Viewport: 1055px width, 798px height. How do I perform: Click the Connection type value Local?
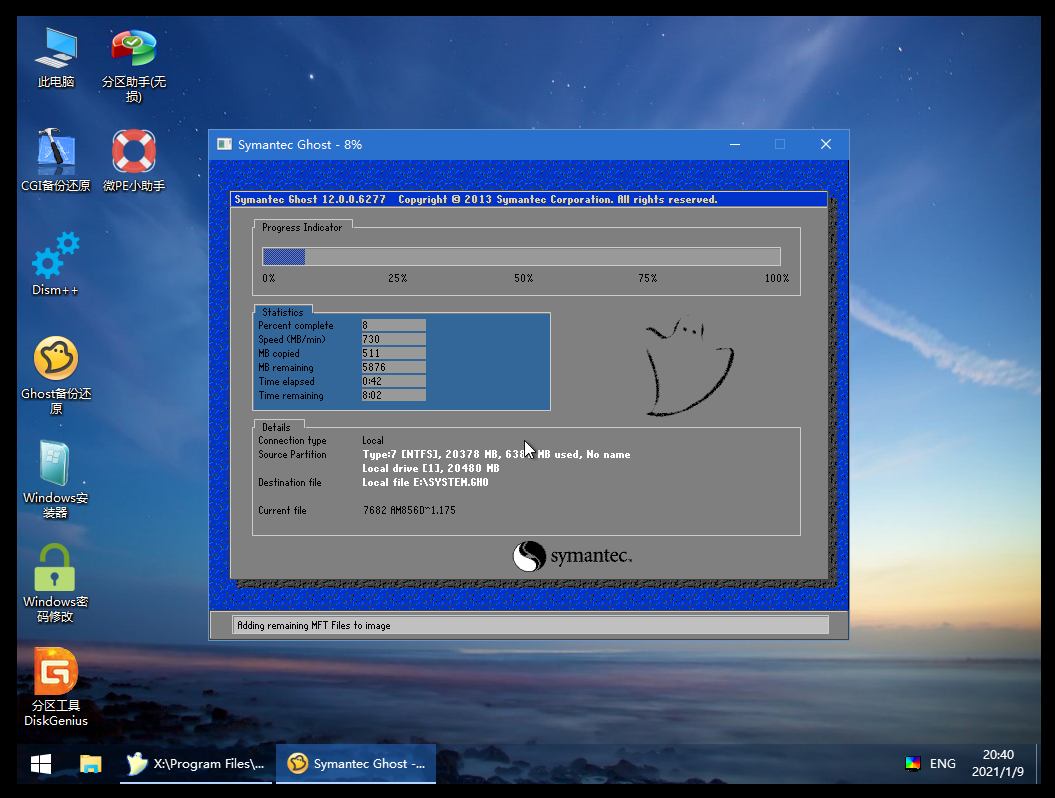pos(373,441)
